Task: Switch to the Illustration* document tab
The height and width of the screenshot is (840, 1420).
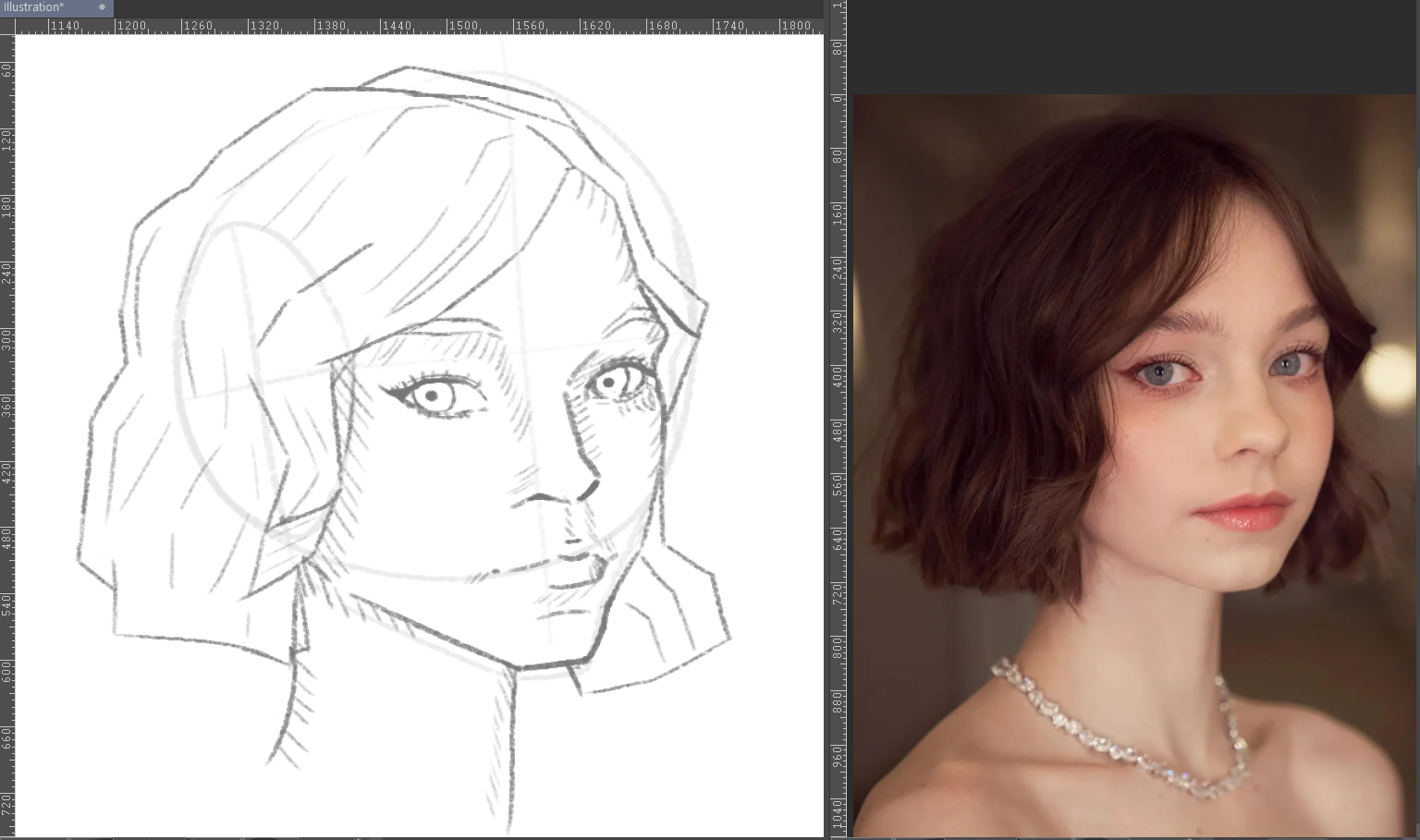Action: point(55,7)
